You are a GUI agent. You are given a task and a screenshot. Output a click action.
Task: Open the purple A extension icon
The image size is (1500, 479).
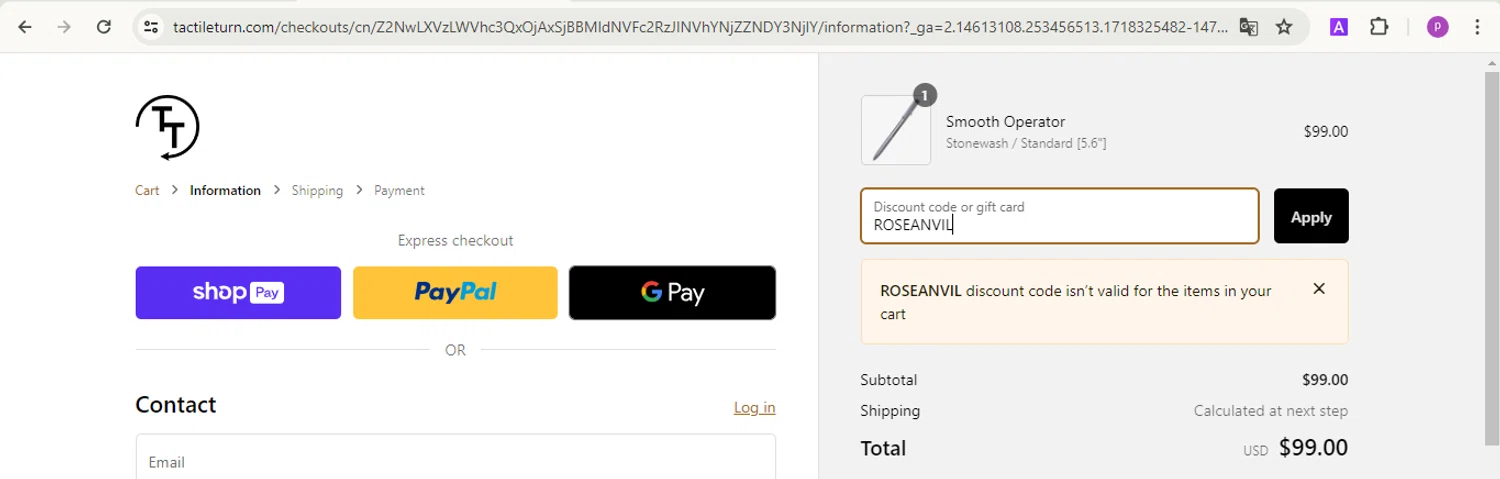coord(1338,27)
